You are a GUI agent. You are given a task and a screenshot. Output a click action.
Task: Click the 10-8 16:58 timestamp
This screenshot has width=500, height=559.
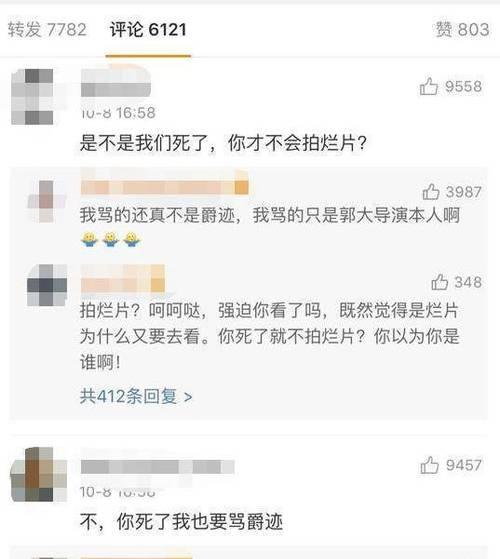coord(118,113)
